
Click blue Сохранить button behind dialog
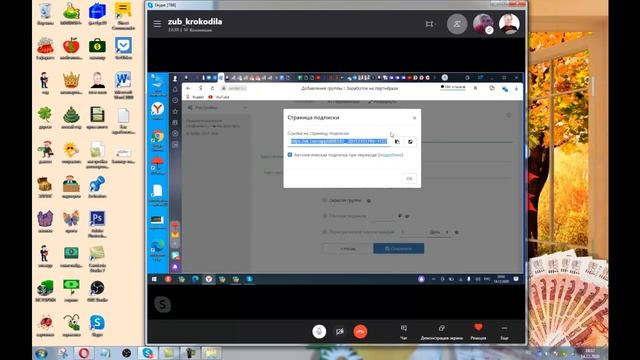tap(398, 249)
